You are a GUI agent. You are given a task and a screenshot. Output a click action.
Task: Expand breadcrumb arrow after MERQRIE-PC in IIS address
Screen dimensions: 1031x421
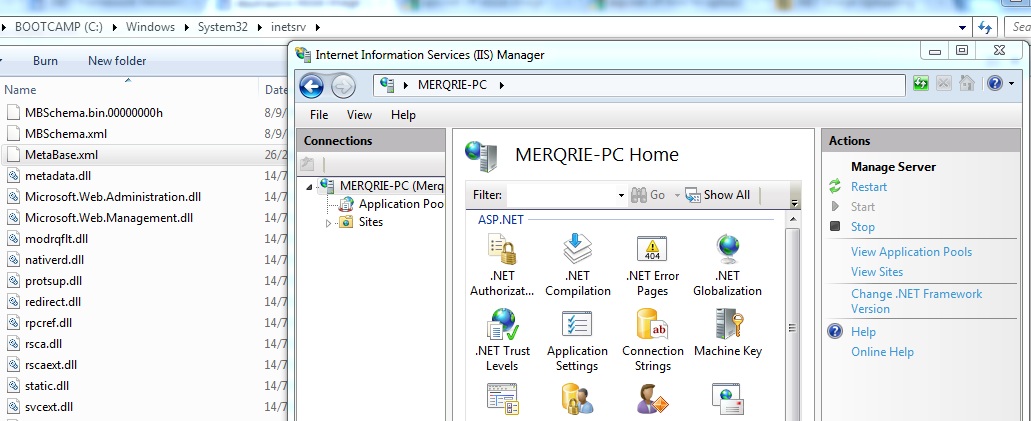pyautogui.click(x=502, y=85)
